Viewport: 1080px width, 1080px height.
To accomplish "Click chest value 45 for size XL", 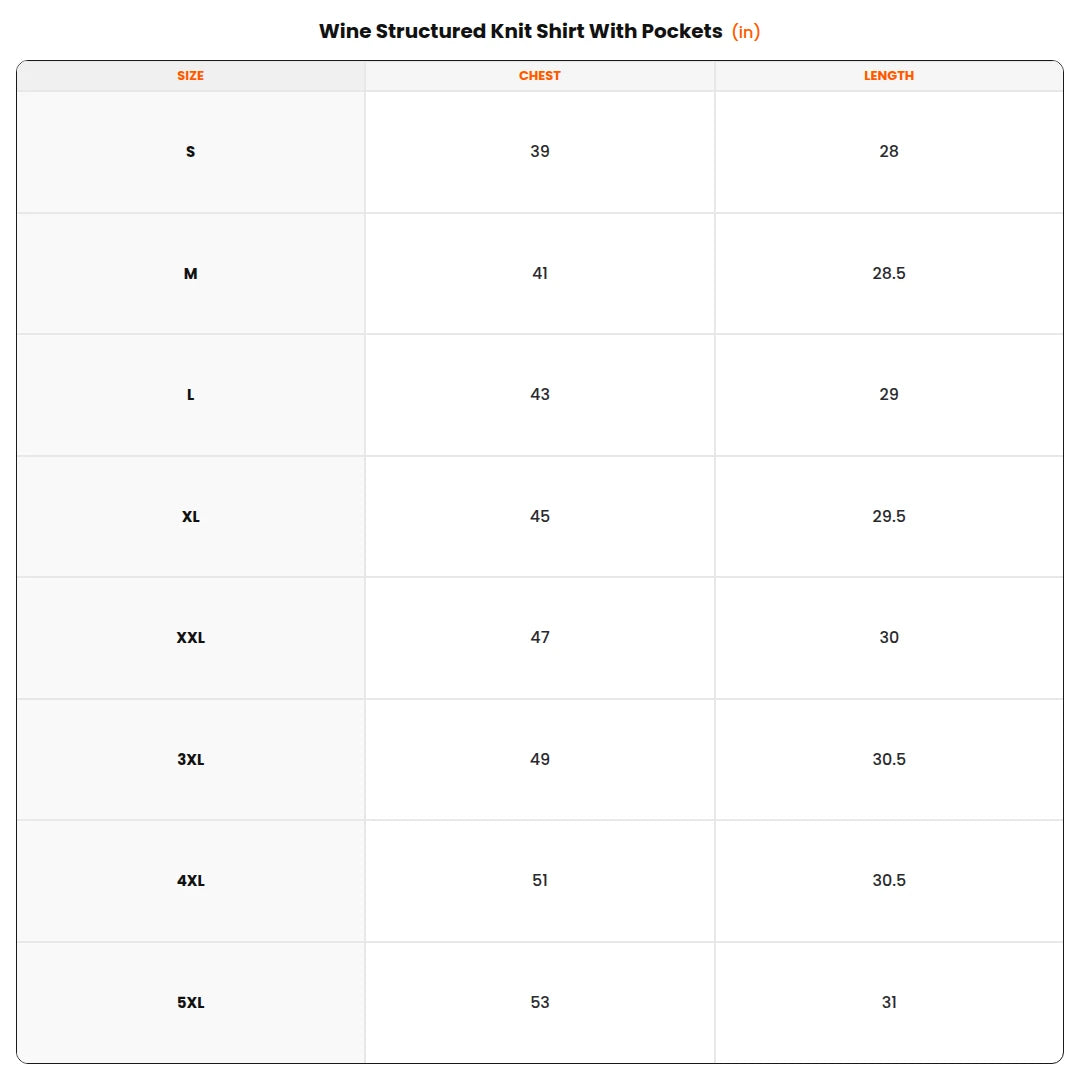I will [x=539, y=517].
